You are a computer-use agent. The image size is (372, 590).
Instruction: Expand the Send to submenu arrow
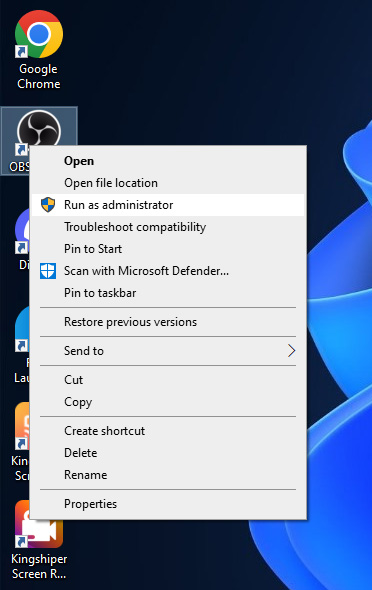tap(292, 351)
